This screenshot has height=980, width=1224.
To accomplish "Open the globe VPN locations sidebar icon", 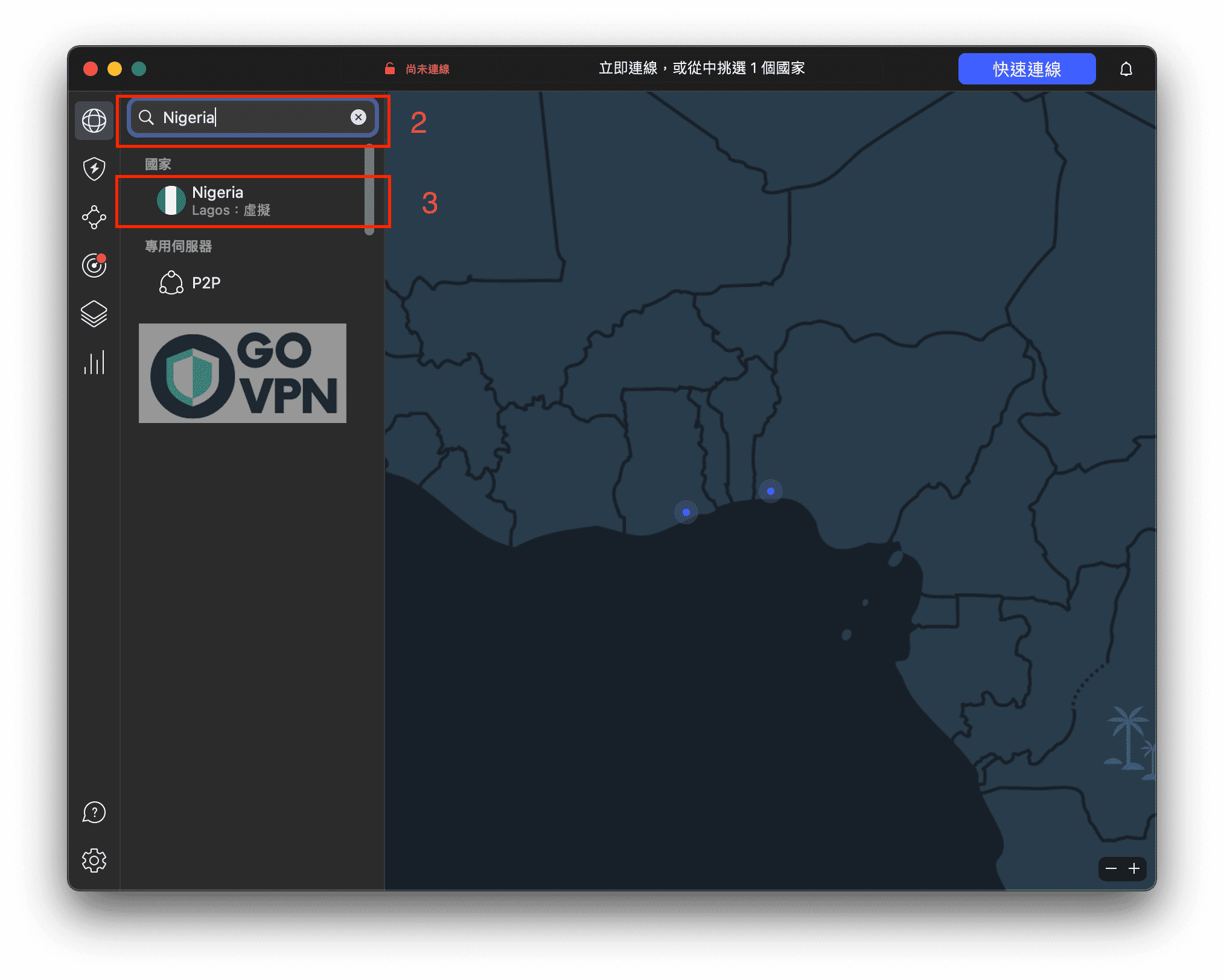I will click(94, 121).
